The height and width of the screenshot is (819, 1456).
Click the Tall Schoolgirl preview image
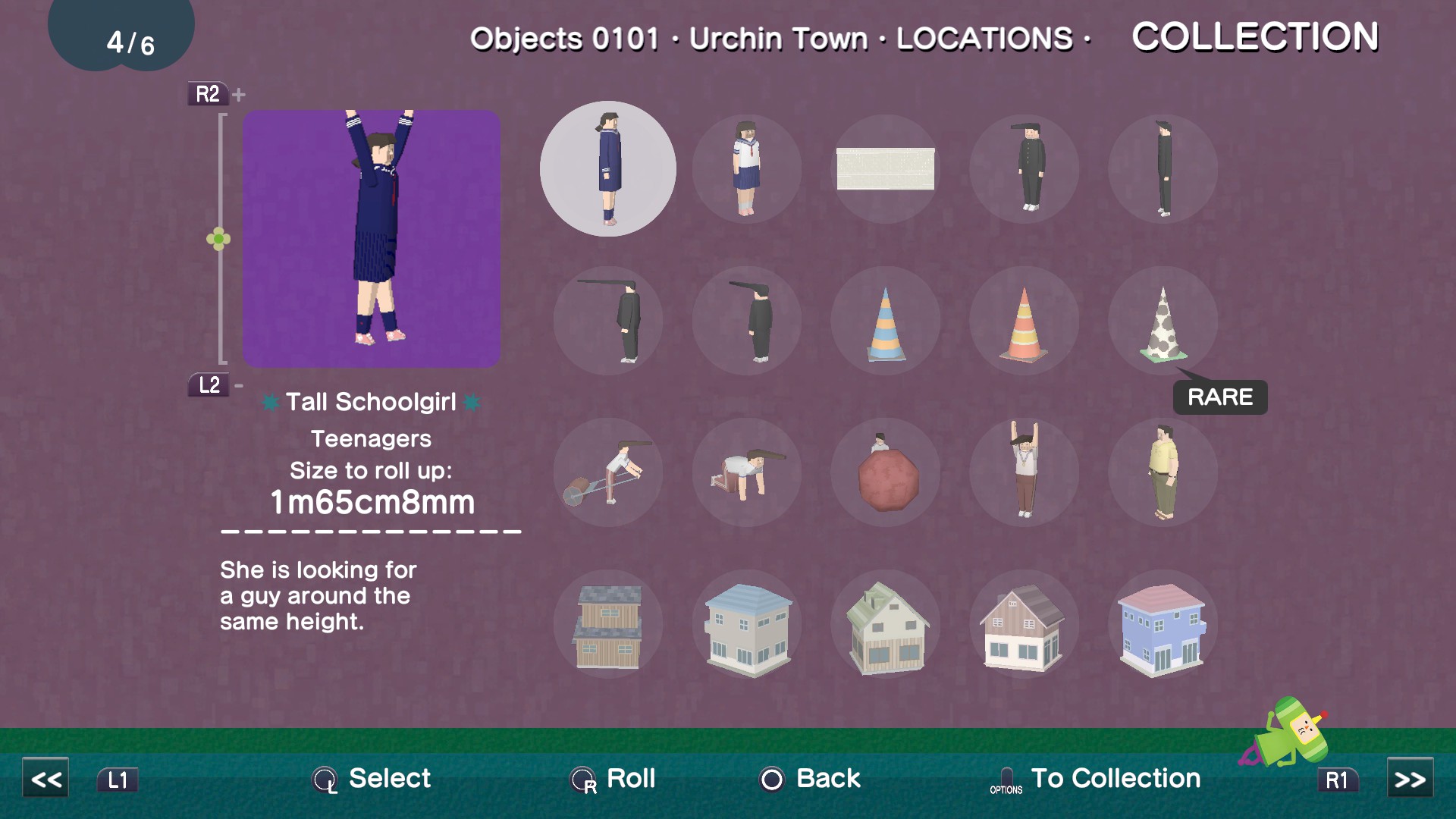click(x=372, y=239)
